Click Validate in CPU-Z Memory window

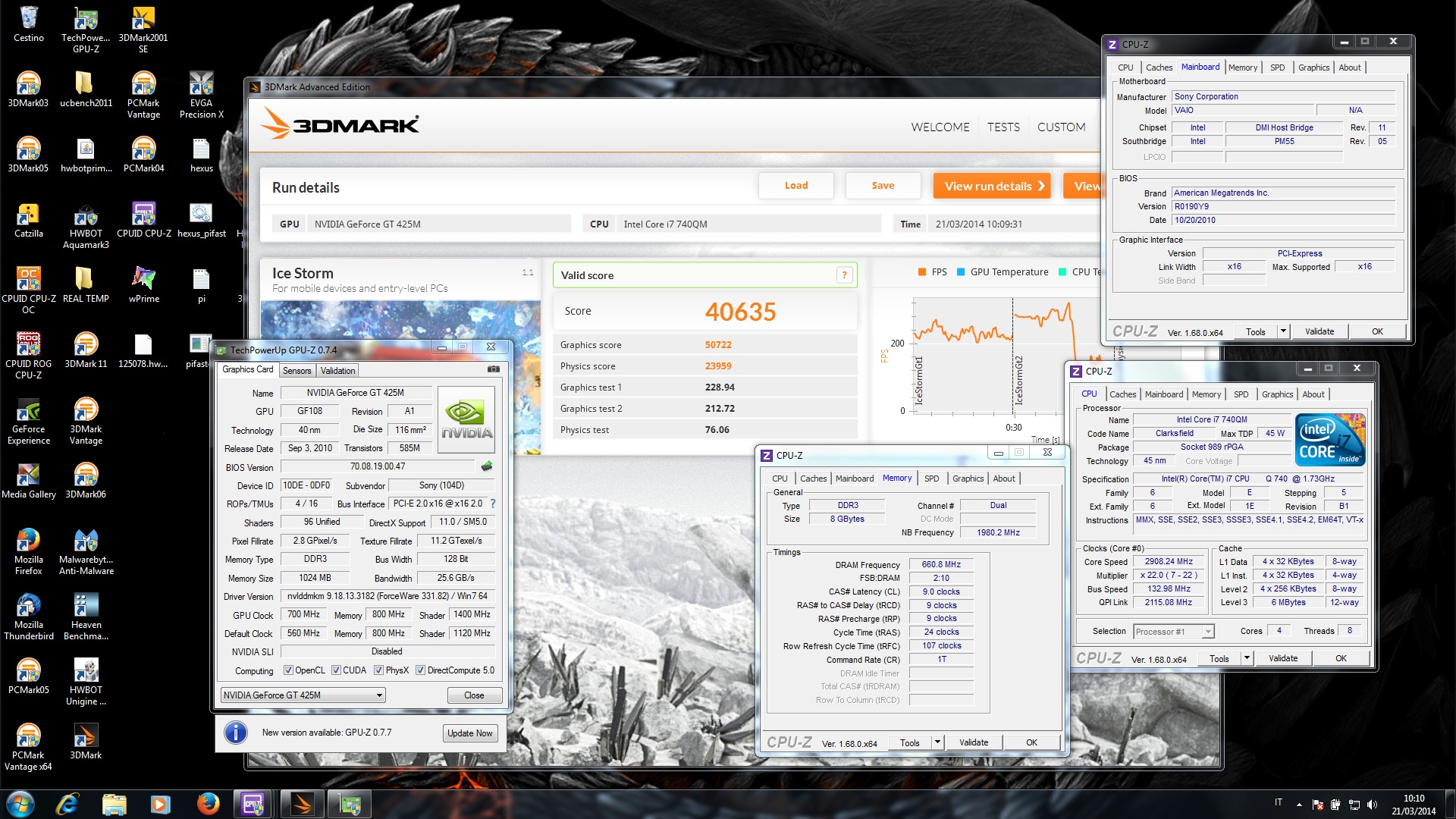974,742
